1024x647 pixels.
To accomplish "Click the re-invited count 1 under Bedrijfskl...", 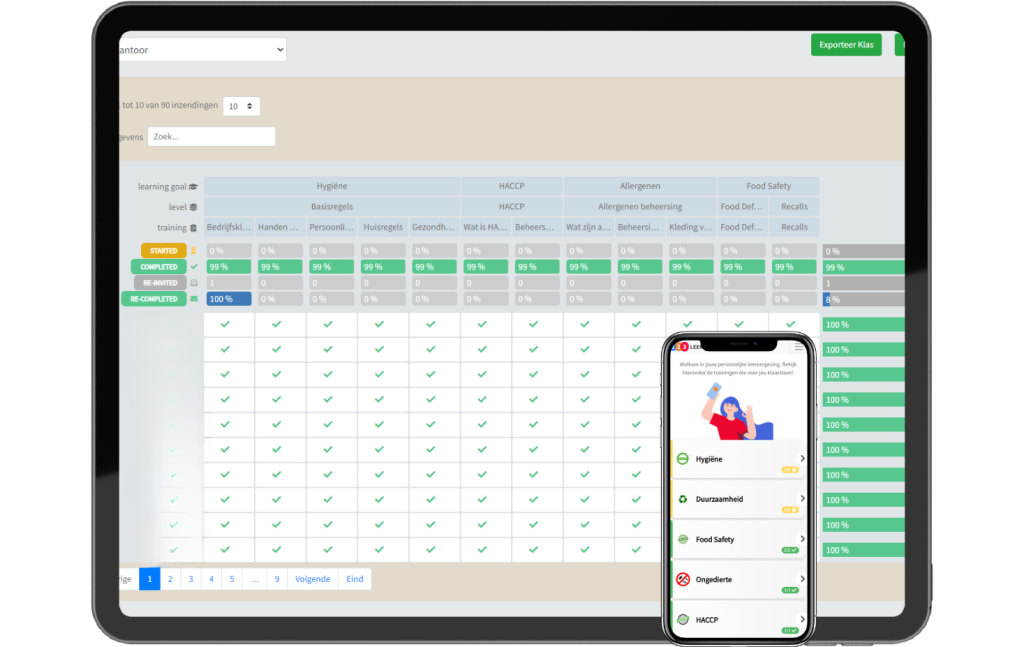I will [229, 283].
